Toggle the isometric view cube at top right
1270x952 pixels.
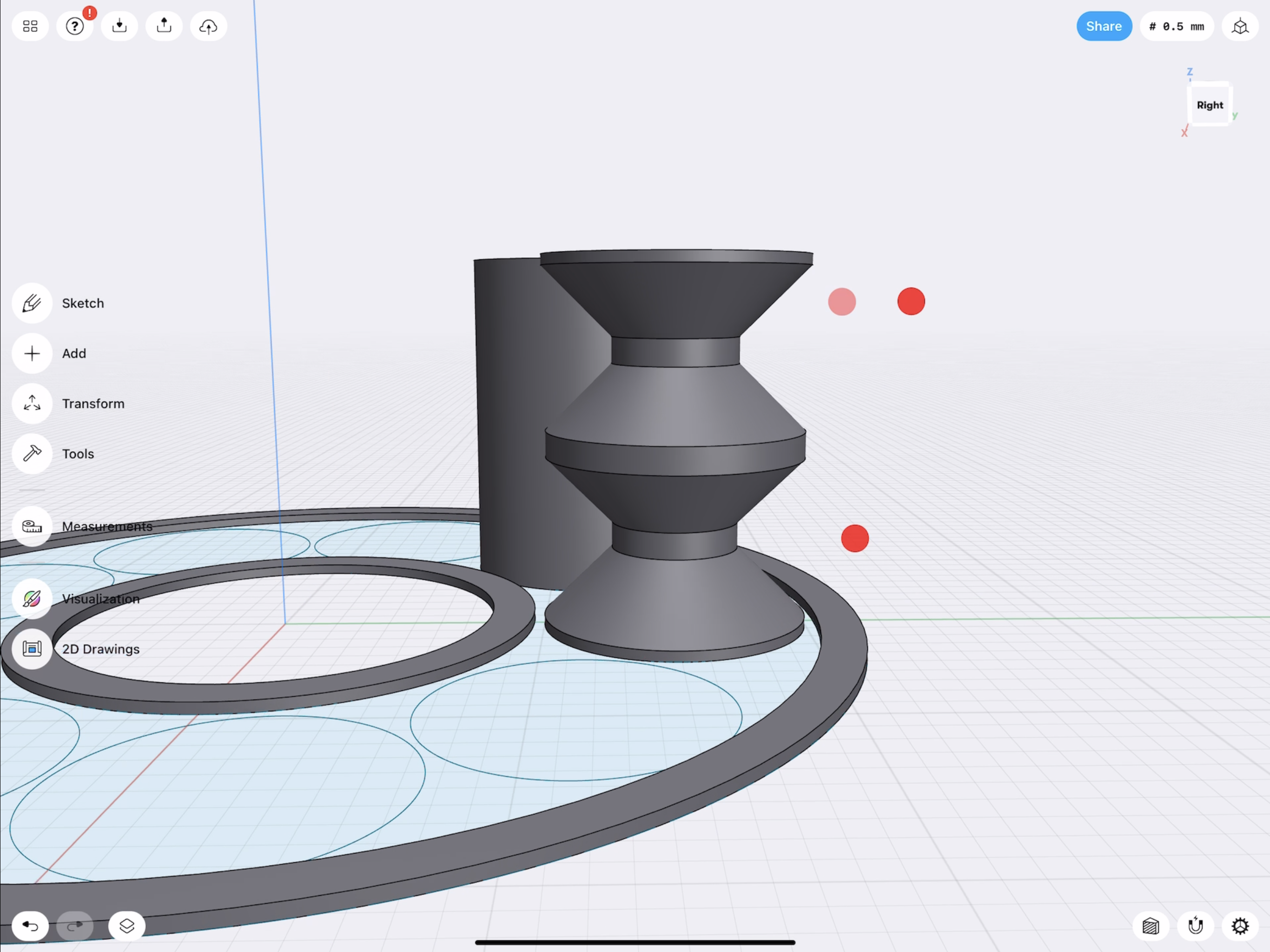point(1240,26)
